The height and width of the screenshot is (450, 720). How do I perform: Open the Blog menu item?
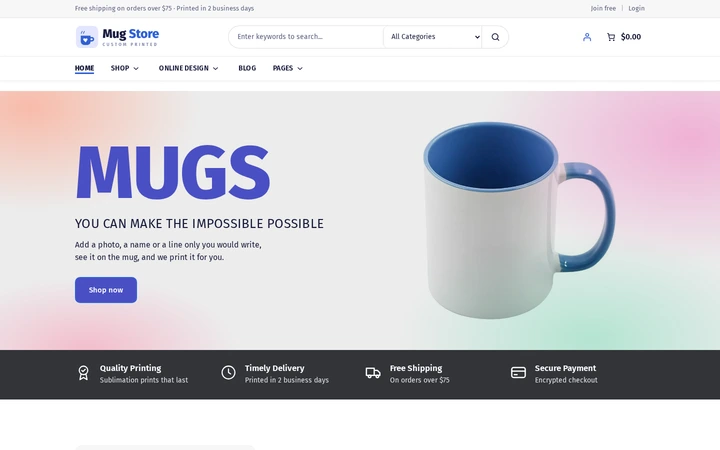(x=247, y=68)
